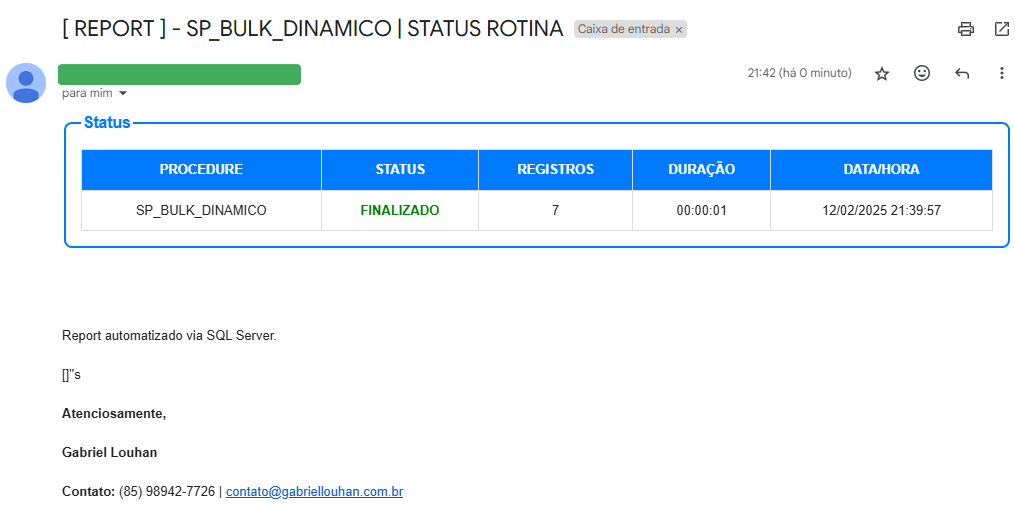Click the DATA/HORA column header

click(881, 170)
